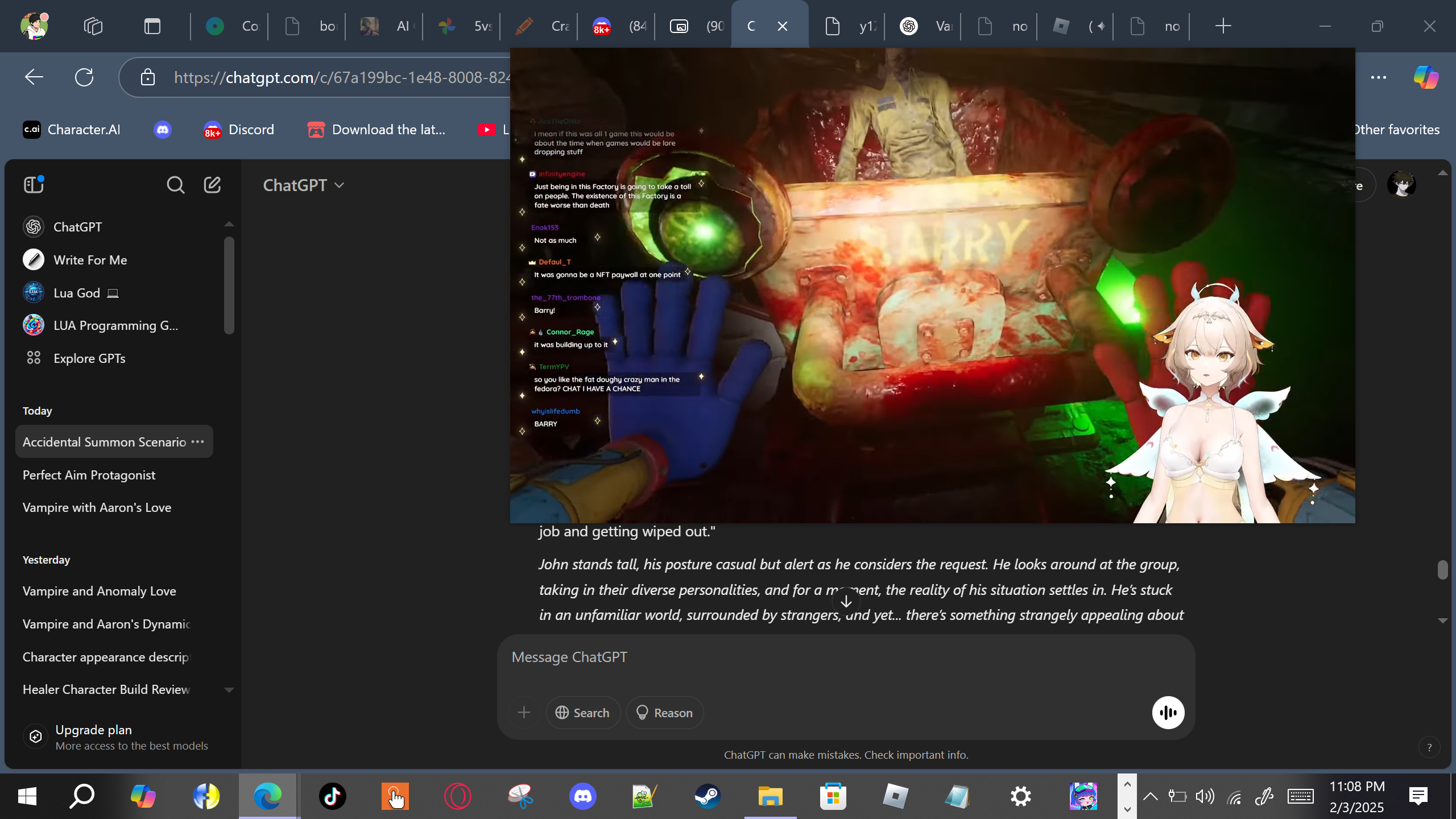
Task: Click the chat page scrollbar thumb
Action: (1442, 569)
